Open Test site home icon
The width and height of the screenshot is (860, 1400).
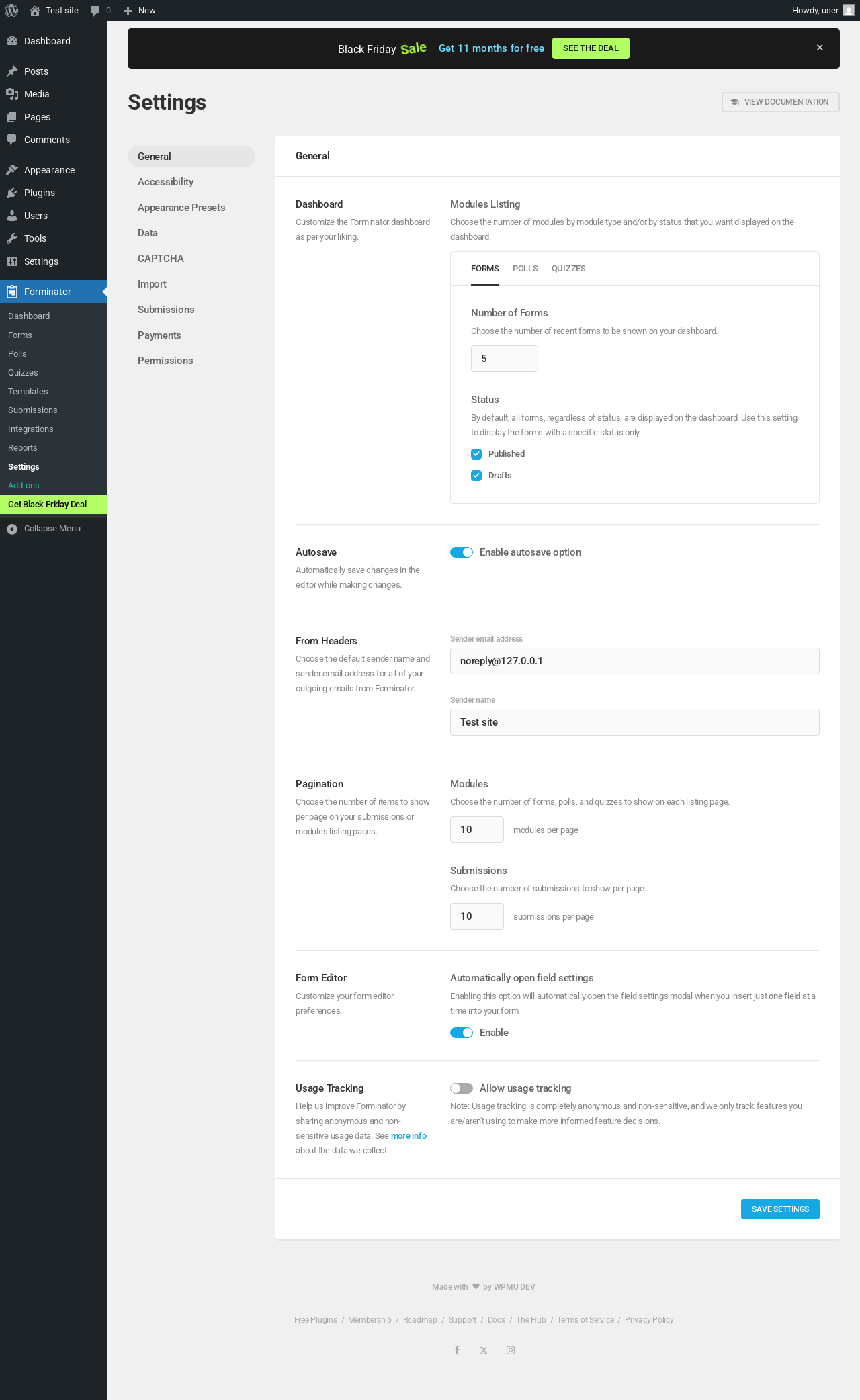35,11
